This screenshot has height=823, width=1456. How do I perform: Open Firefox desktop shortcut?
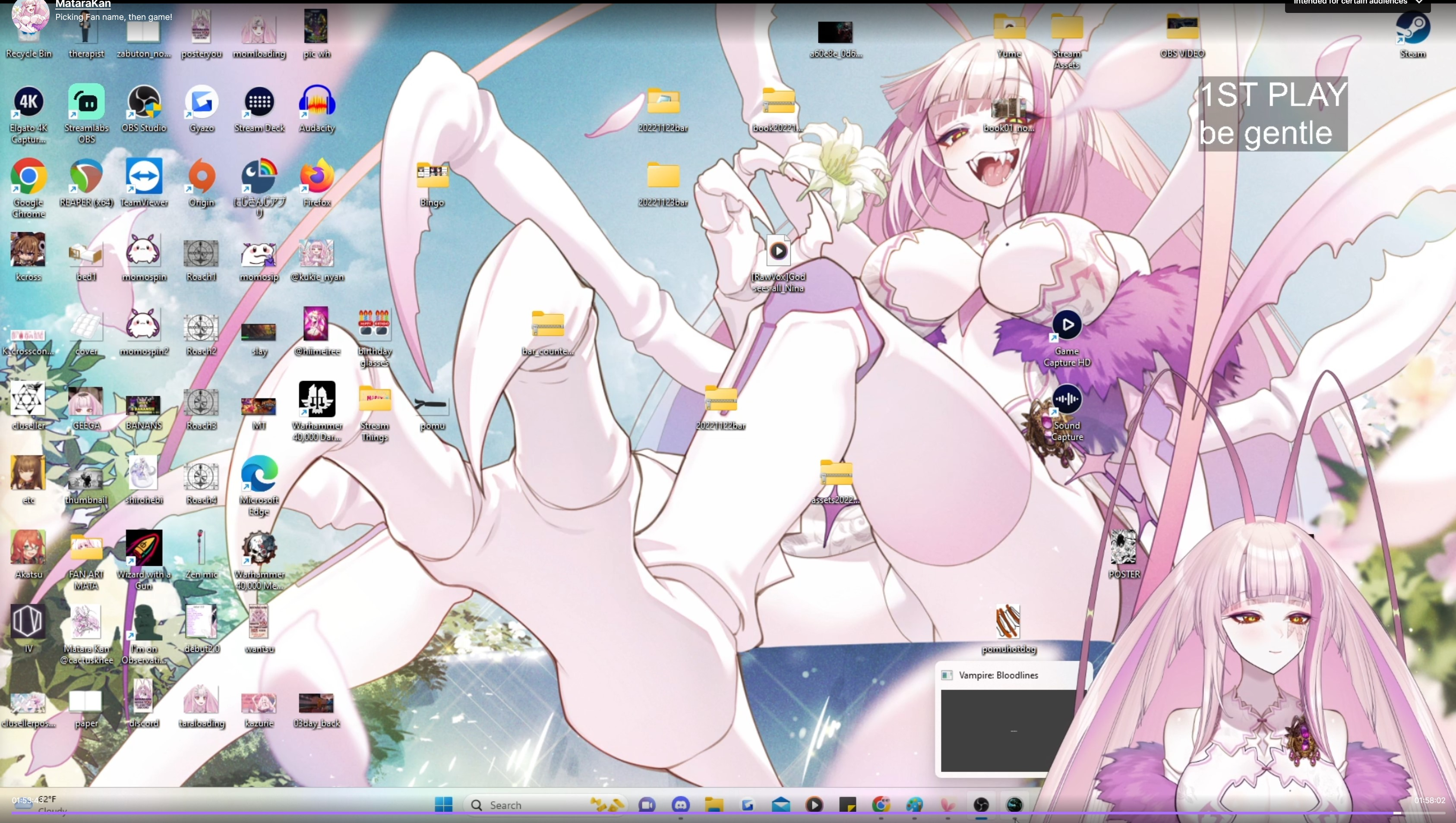(316, 183)
